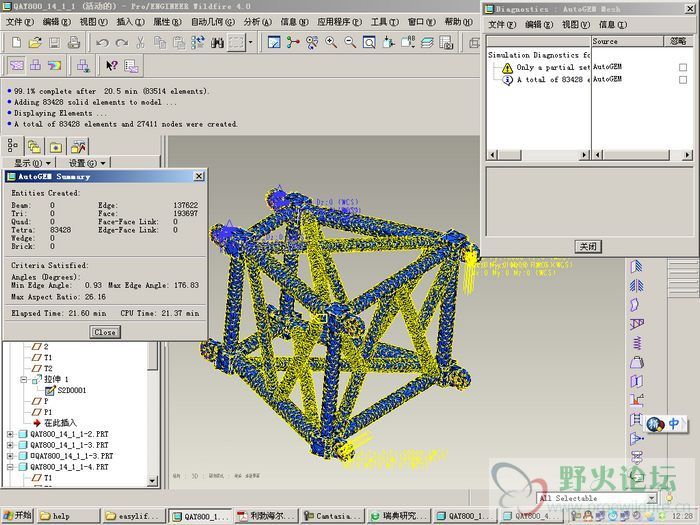The image size is (700, 525).
Task: Select 'A total of 83428' info row
Action: pos(545,79)
